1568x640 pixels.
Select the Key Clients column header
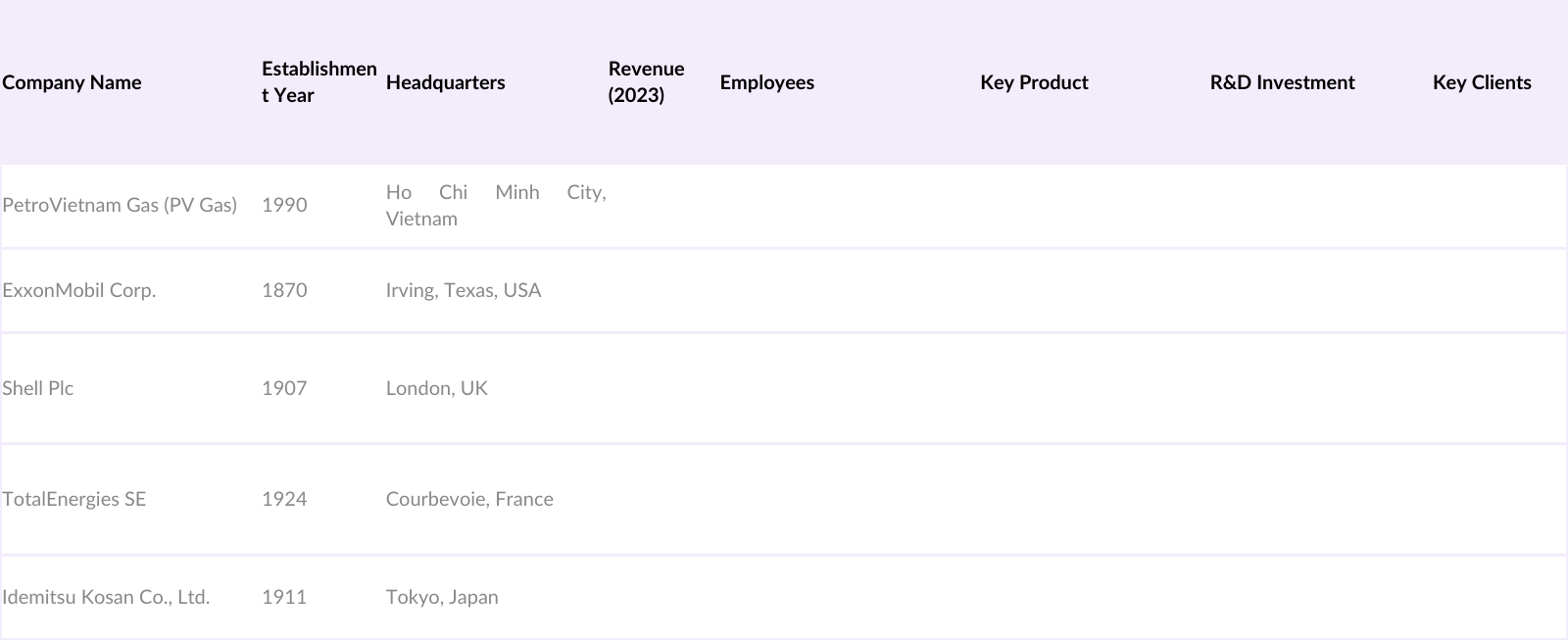(x=1482, y=82)
